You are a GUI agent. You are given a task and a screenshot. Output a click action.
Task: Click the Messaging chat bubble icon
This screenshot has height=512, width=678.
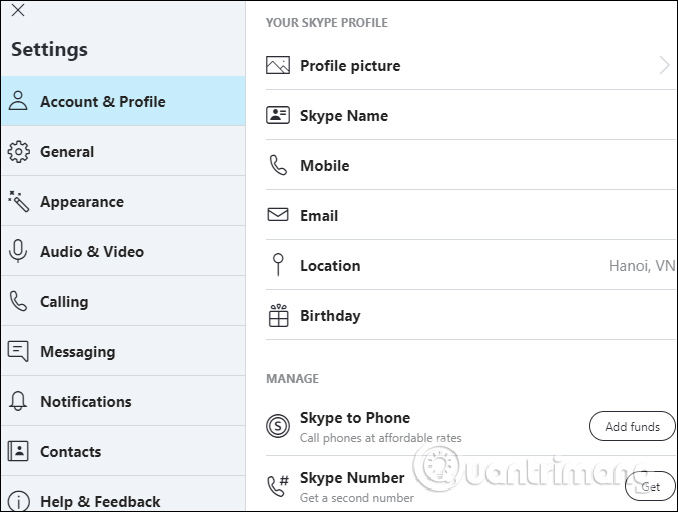(18, 352)
